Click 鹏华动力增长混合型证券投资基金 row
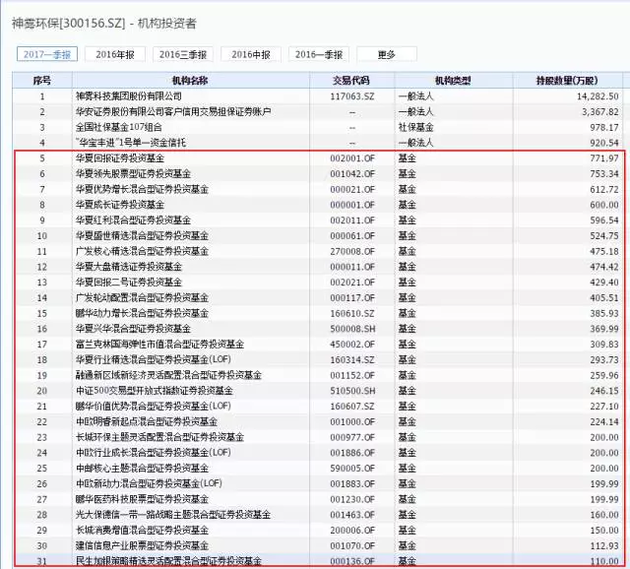 coord(317,313)
